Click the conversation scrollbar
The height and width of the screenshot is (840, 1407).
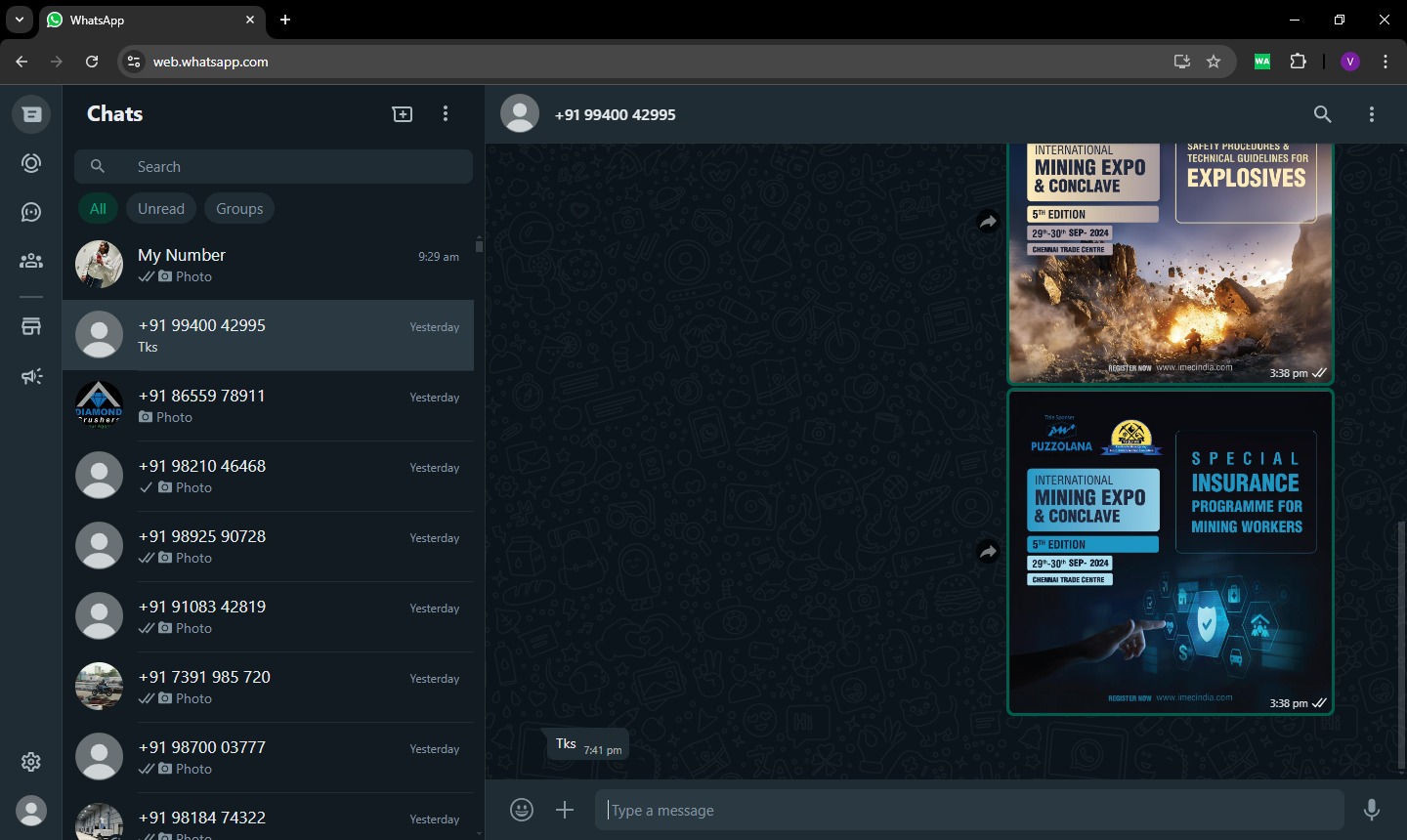pos(1401,645)
